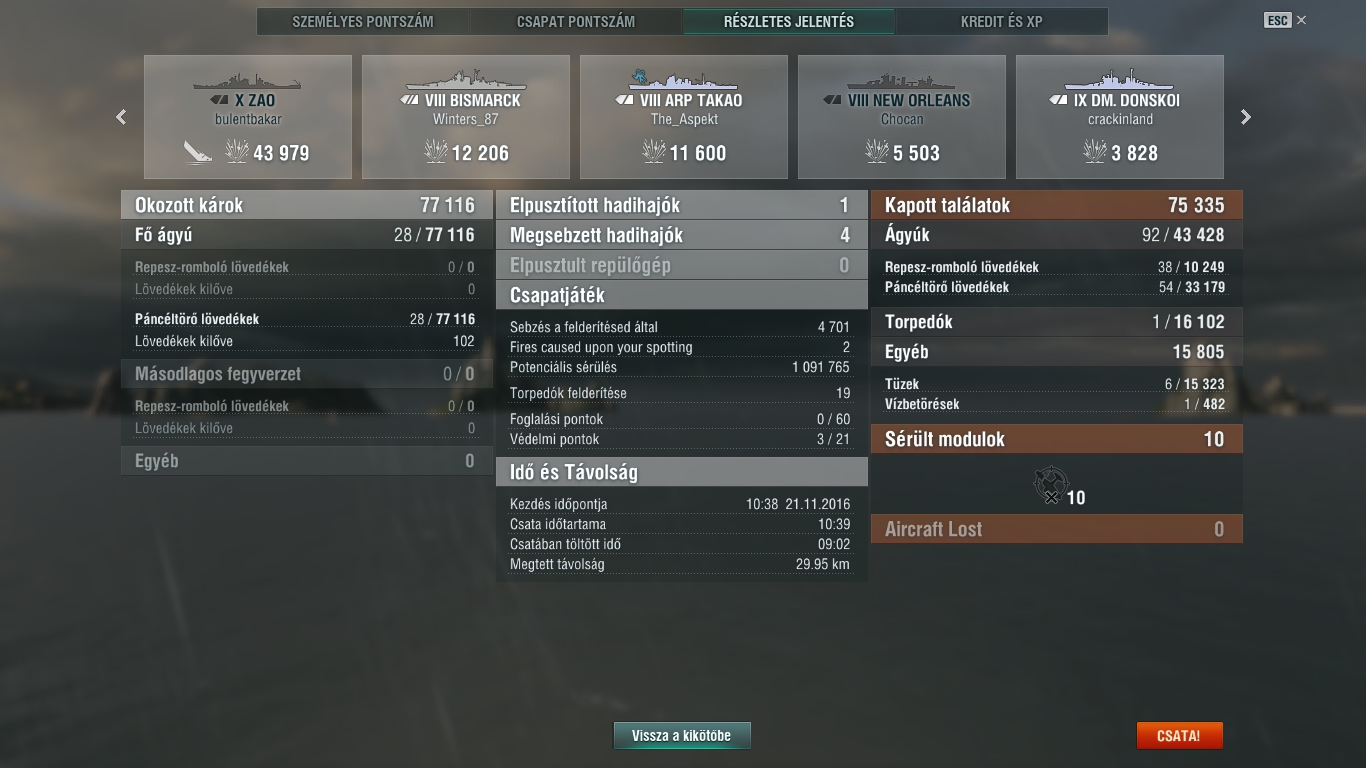Show next ships with right arrow
Screen dimensions: 1366x768
tap(1246, 117)
